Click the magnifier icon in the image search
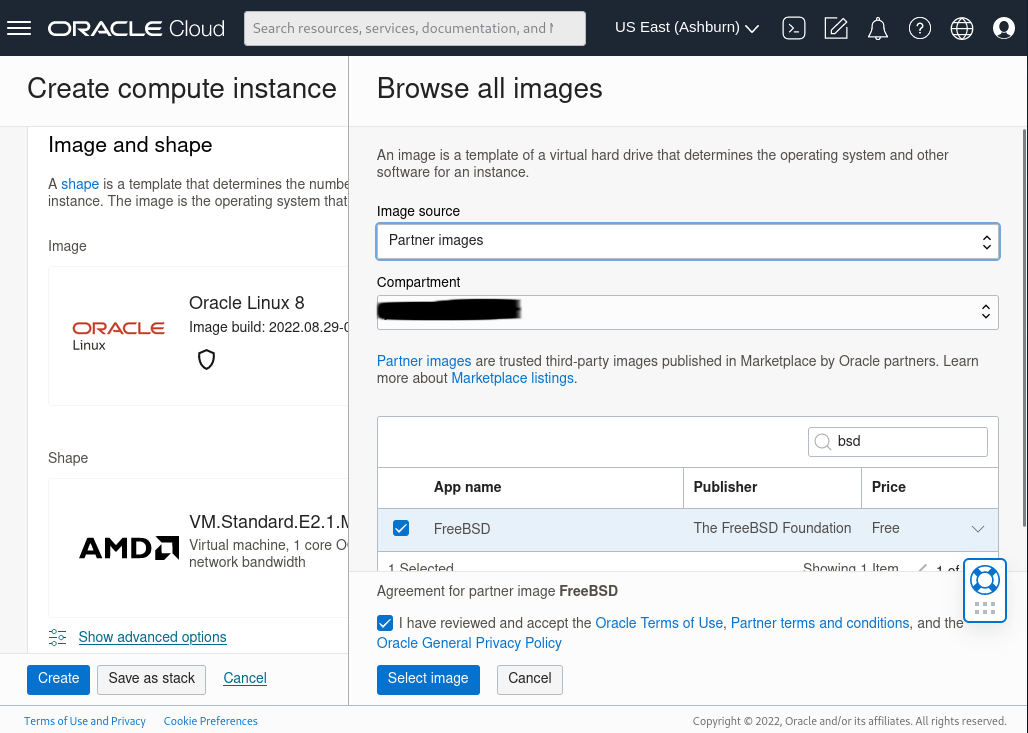This screenshot has width=1028, height=733. pyautogui.click(x=823, y=442)
